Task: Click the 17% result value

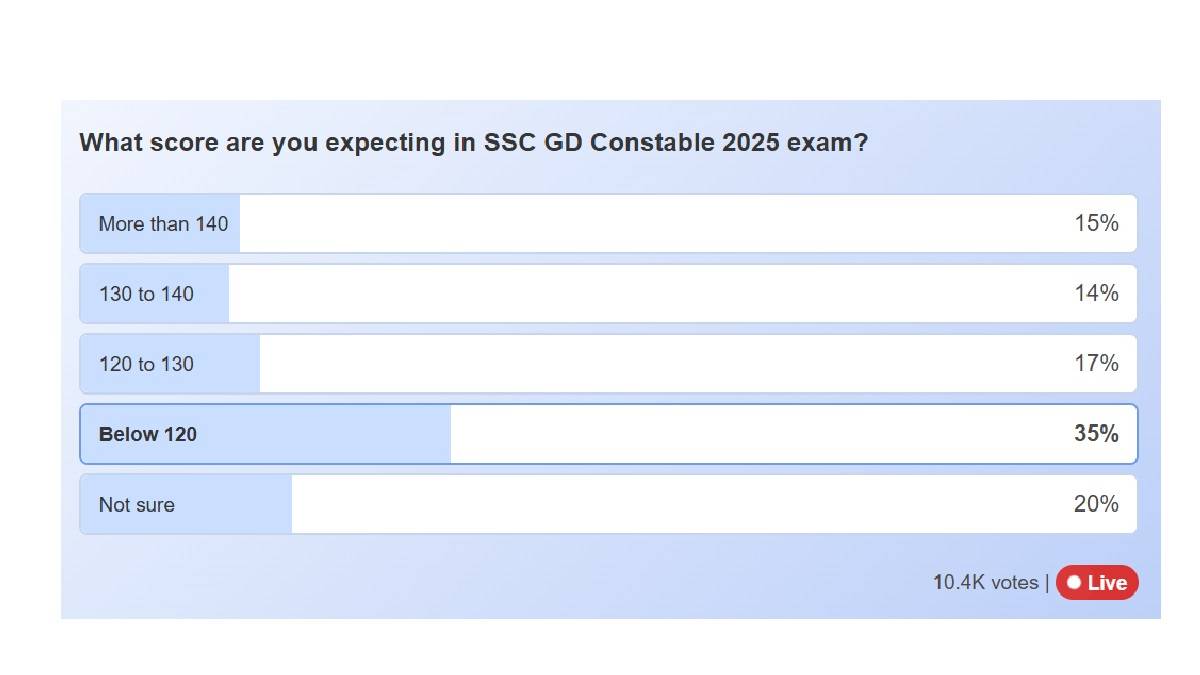Action: 1096,364
